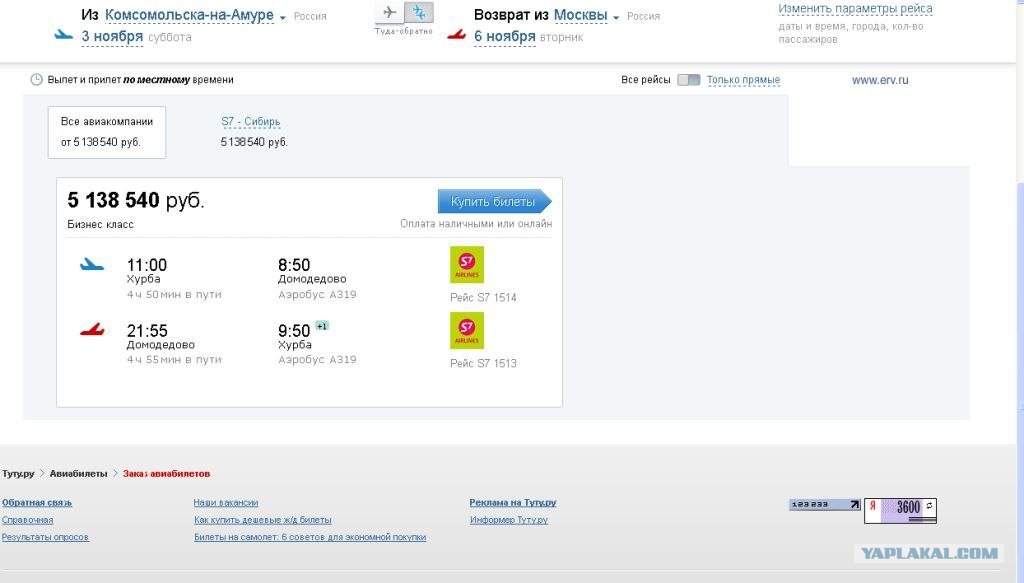Toggle the all flights / direct only switch
The height and width of the screenshot is (583, 1024).
[x=688, y=80]
